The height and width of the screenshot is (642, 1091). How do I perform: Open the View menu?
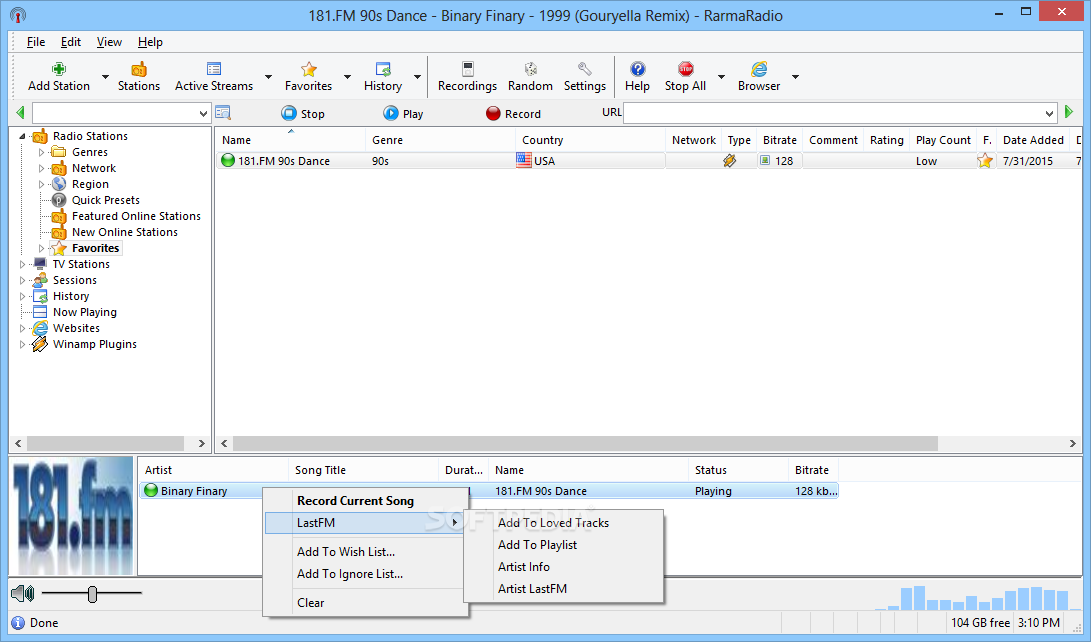point(109,42)
